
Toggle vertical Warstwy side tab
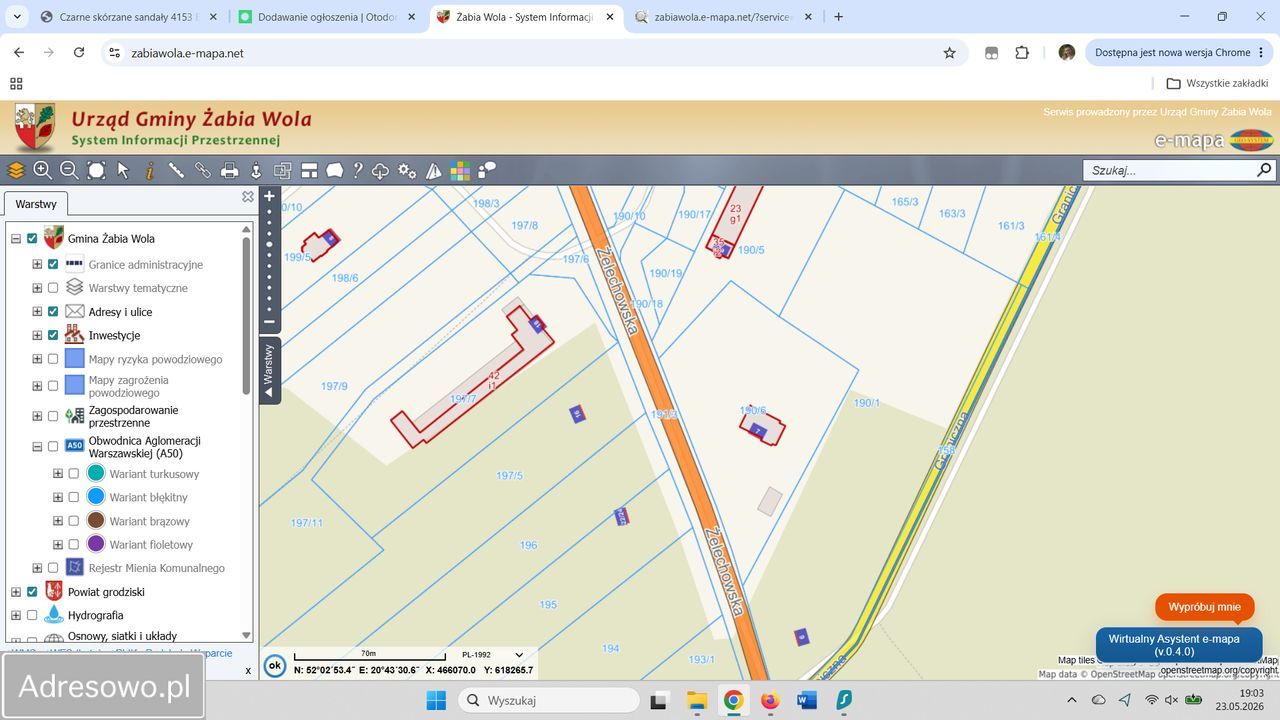tap(269, 371)
